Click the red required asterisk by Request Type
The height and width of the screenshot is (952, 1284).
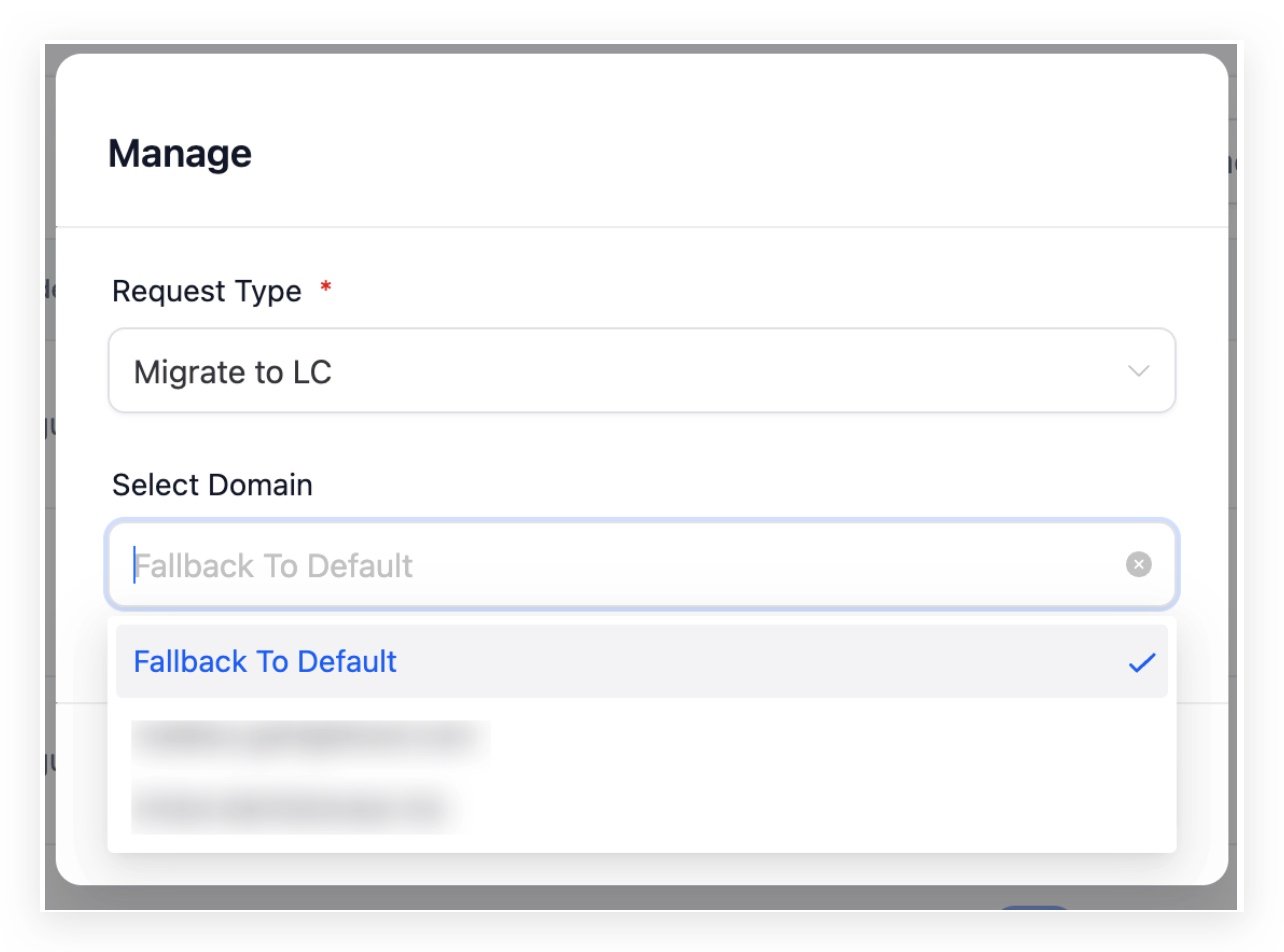click(324, 289)
